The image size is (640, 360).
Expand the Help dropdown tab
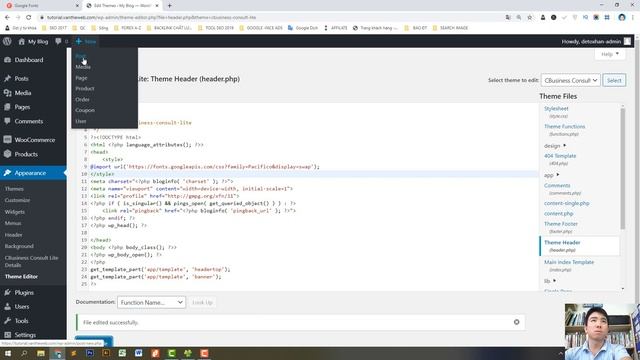610,54
